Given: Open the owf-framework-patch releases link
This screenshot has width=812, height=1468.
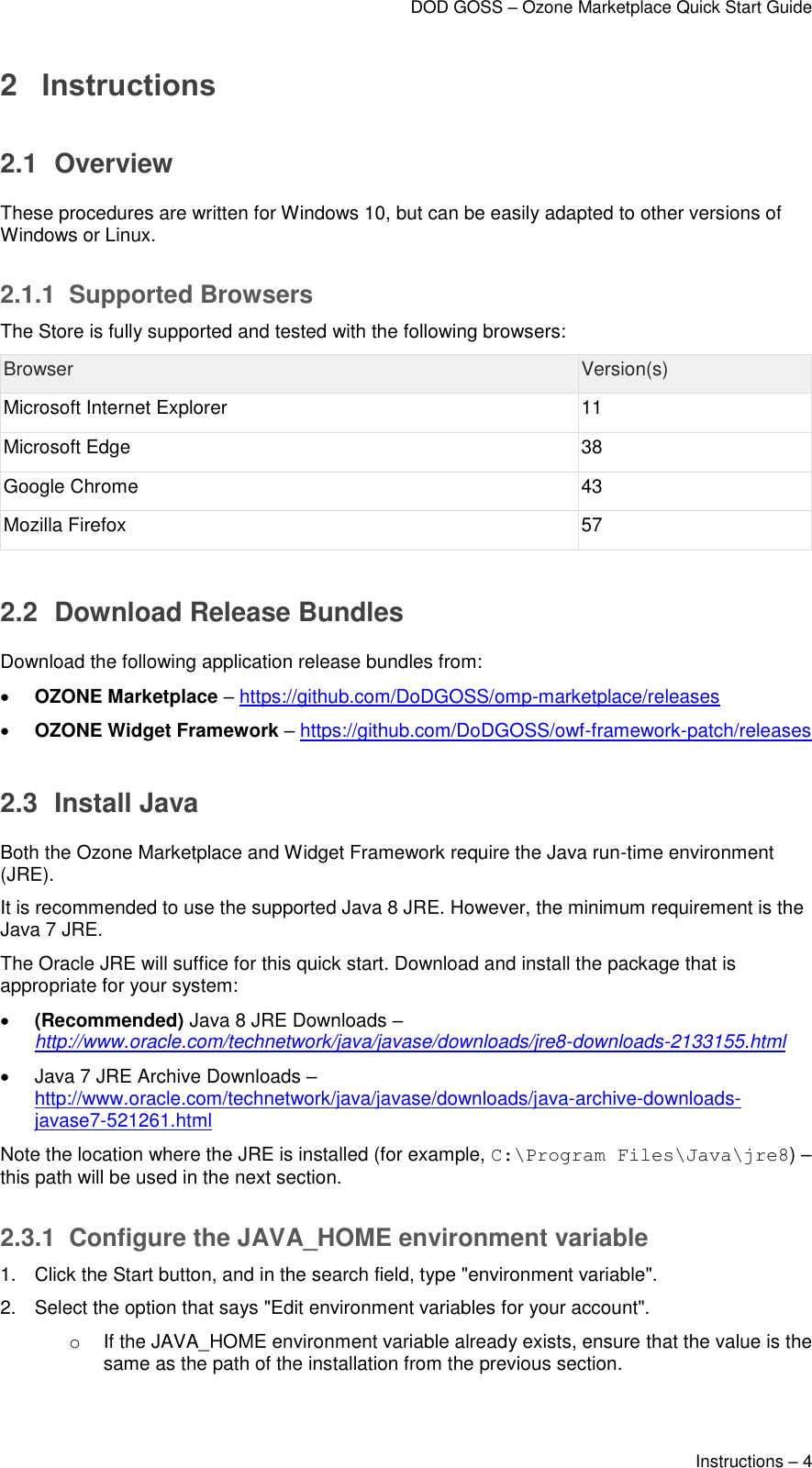Looking at the screenshot, I should pos(555,730).
